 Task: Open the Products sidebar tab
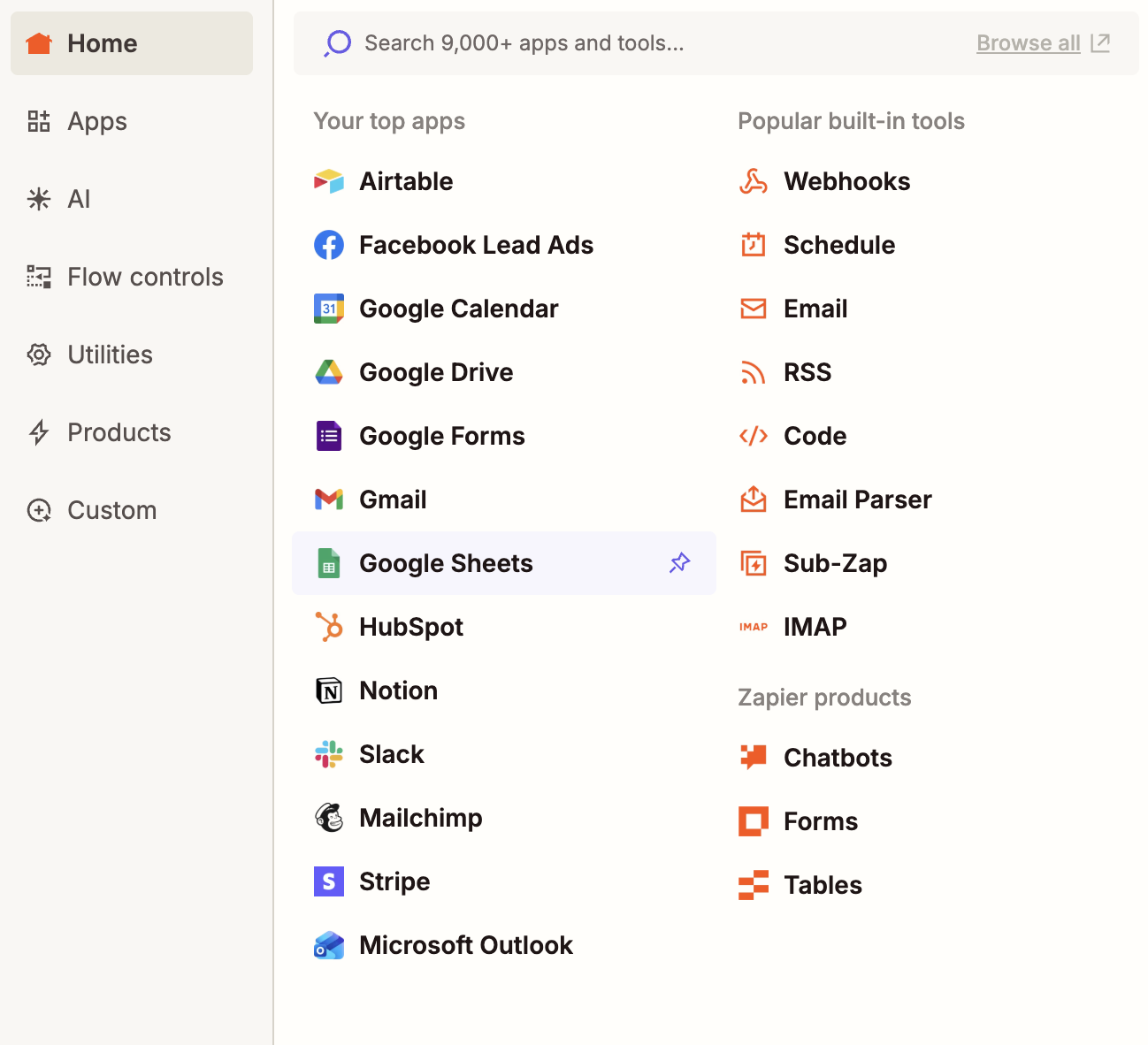(132, 432)
